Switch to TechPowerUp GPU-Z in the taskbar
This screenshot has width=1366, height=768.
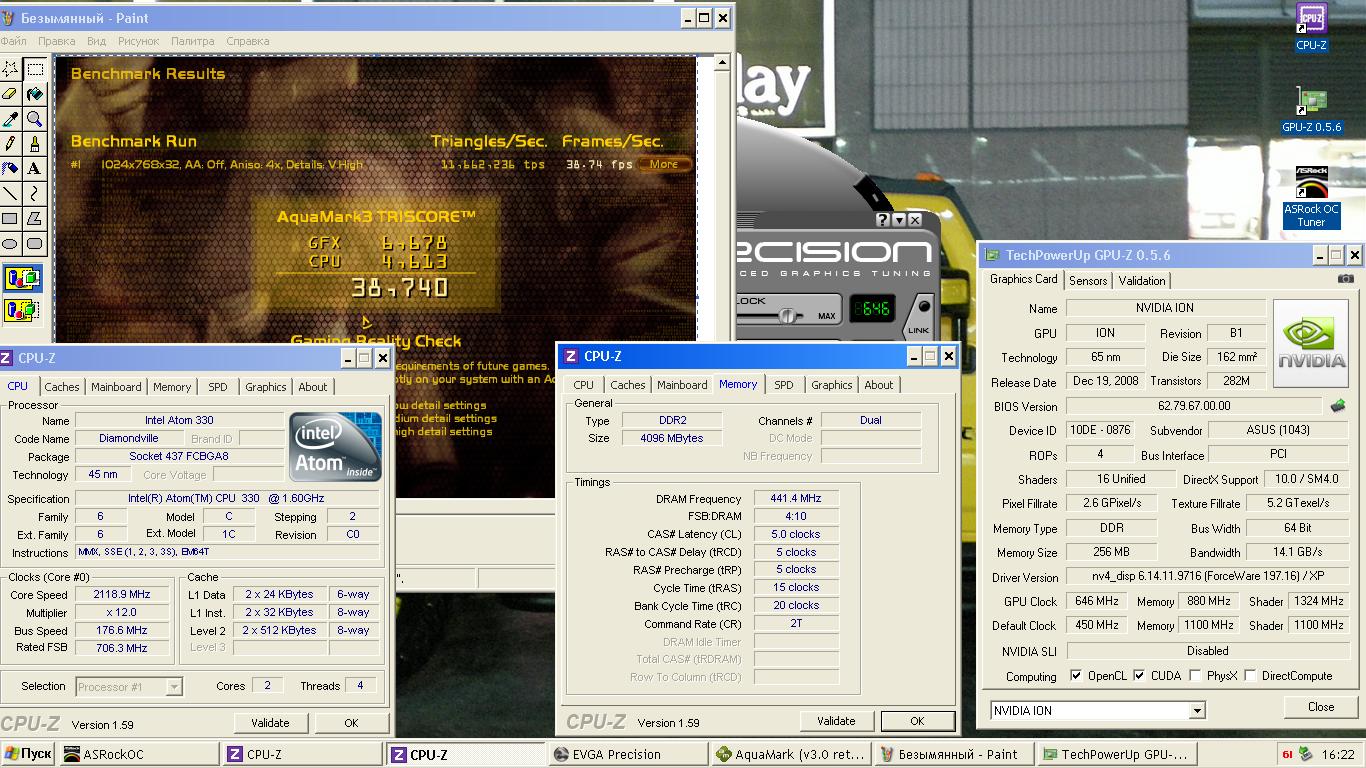1116,755
